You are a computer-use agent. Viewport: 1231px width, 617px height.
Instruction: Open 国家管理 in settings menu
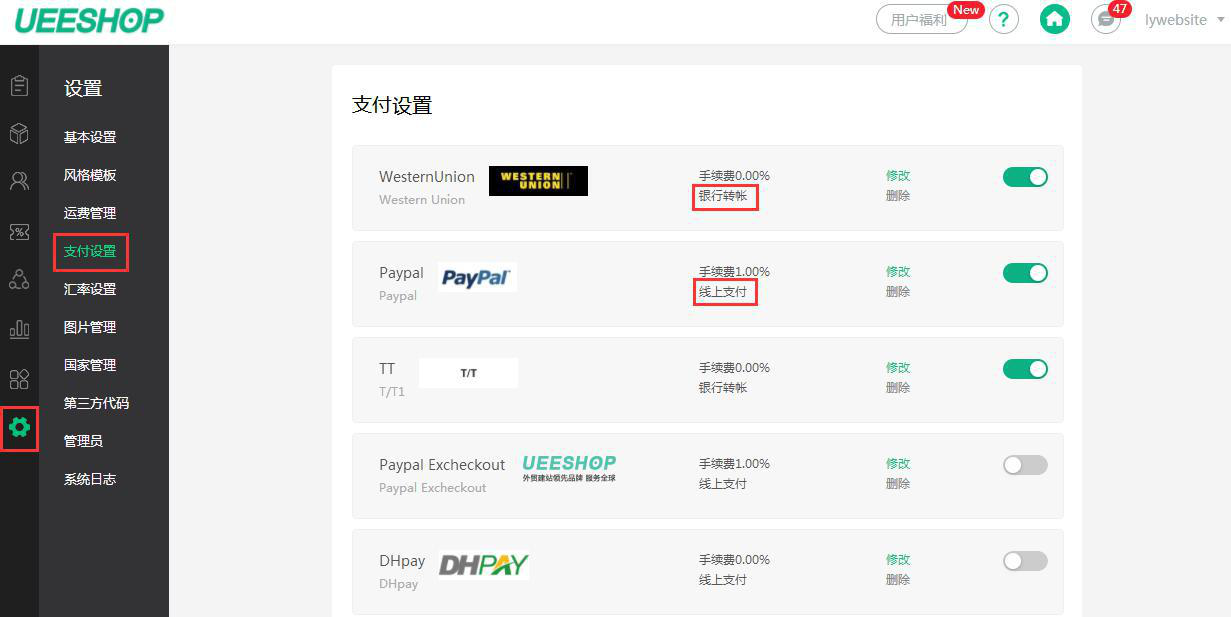tap(90, 365)
